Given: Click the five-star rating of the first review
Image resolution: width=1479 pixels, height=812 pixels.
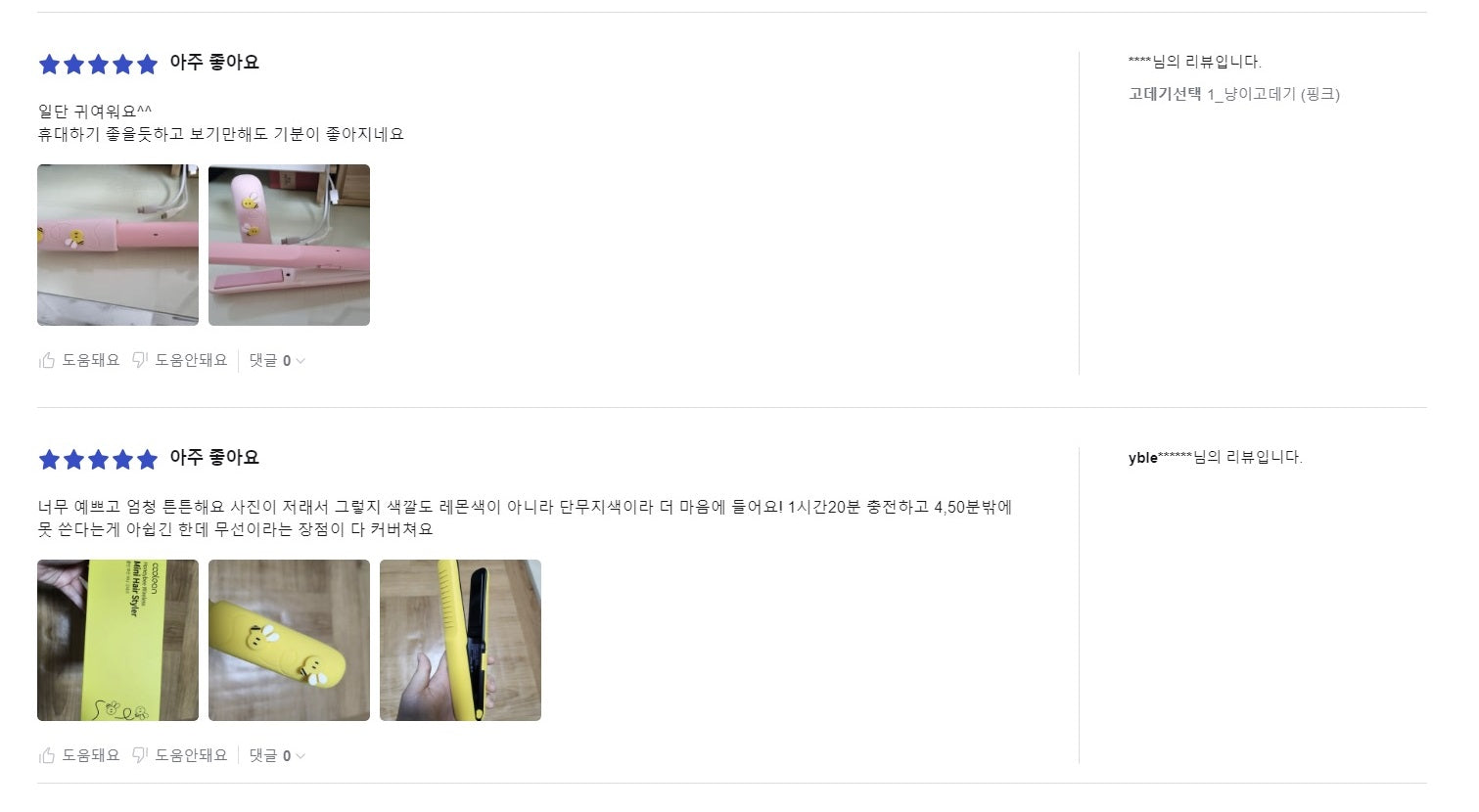Looking at the screenshot, I should point(98,65).
